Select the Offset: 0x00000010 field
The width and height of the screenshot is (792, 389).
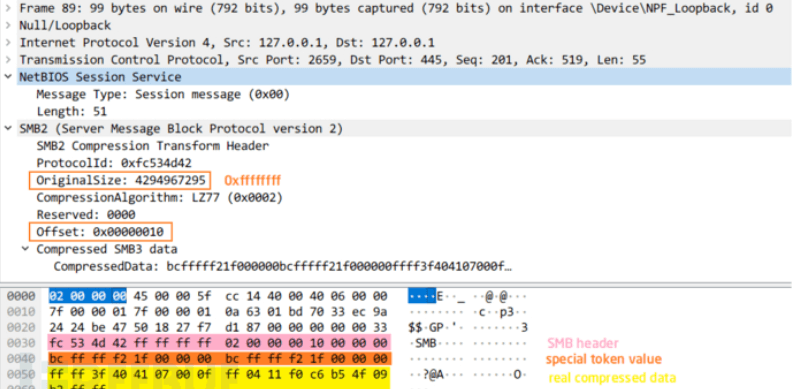coord(101,232)
